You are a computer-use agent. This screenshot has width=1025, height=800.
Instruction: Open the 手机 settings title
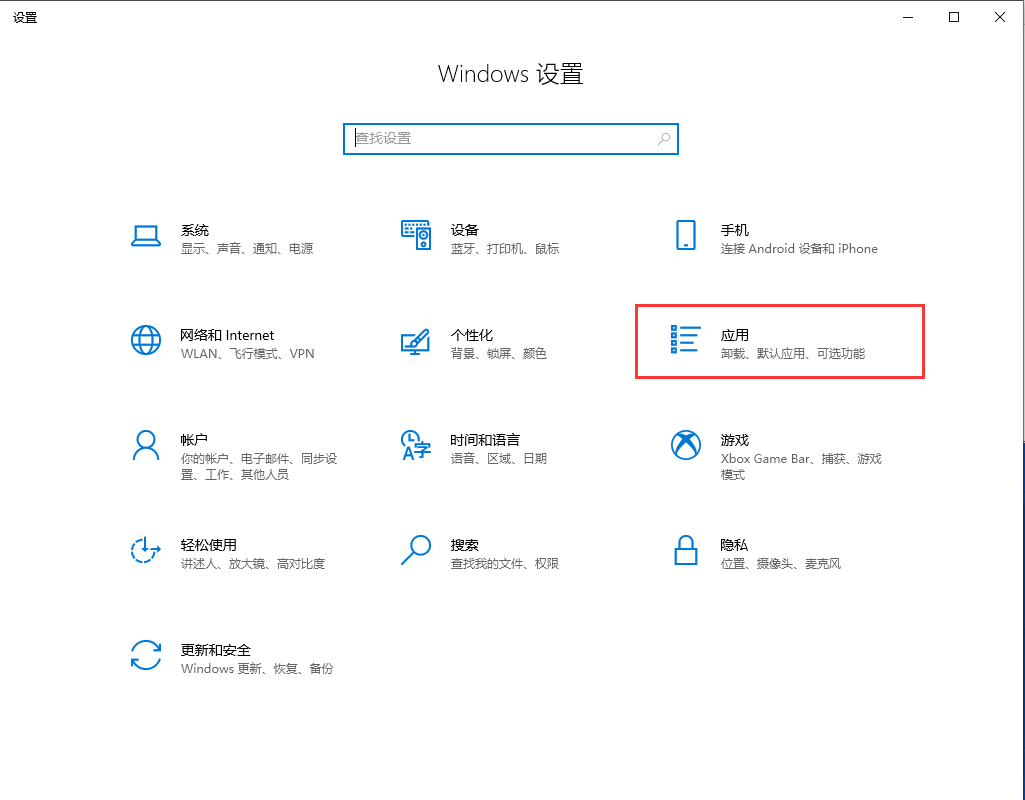[735, 230]
